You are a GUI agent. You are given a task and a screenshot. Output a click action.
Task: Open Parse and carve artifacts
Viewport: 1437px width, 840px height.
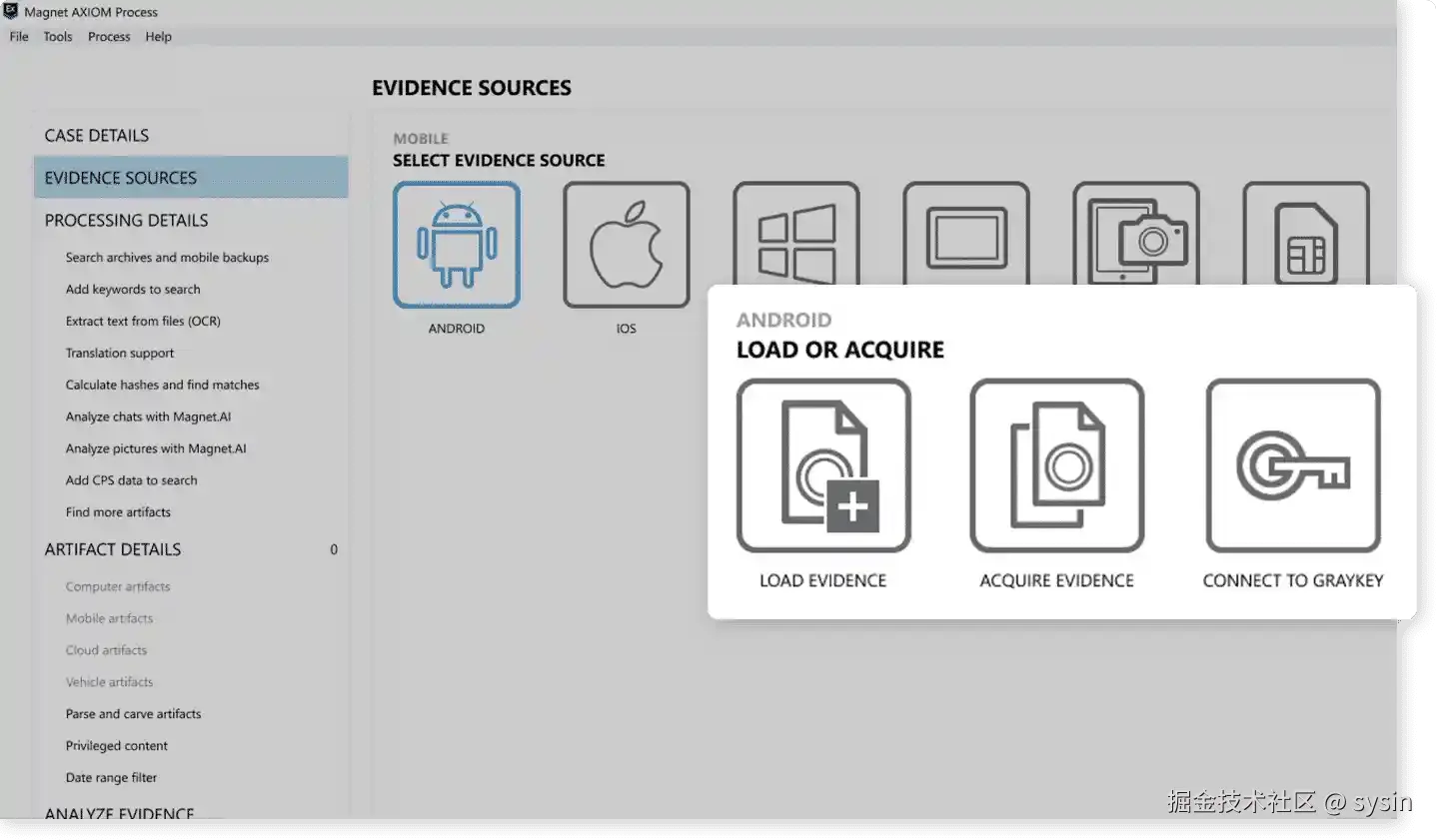[133, 714]
